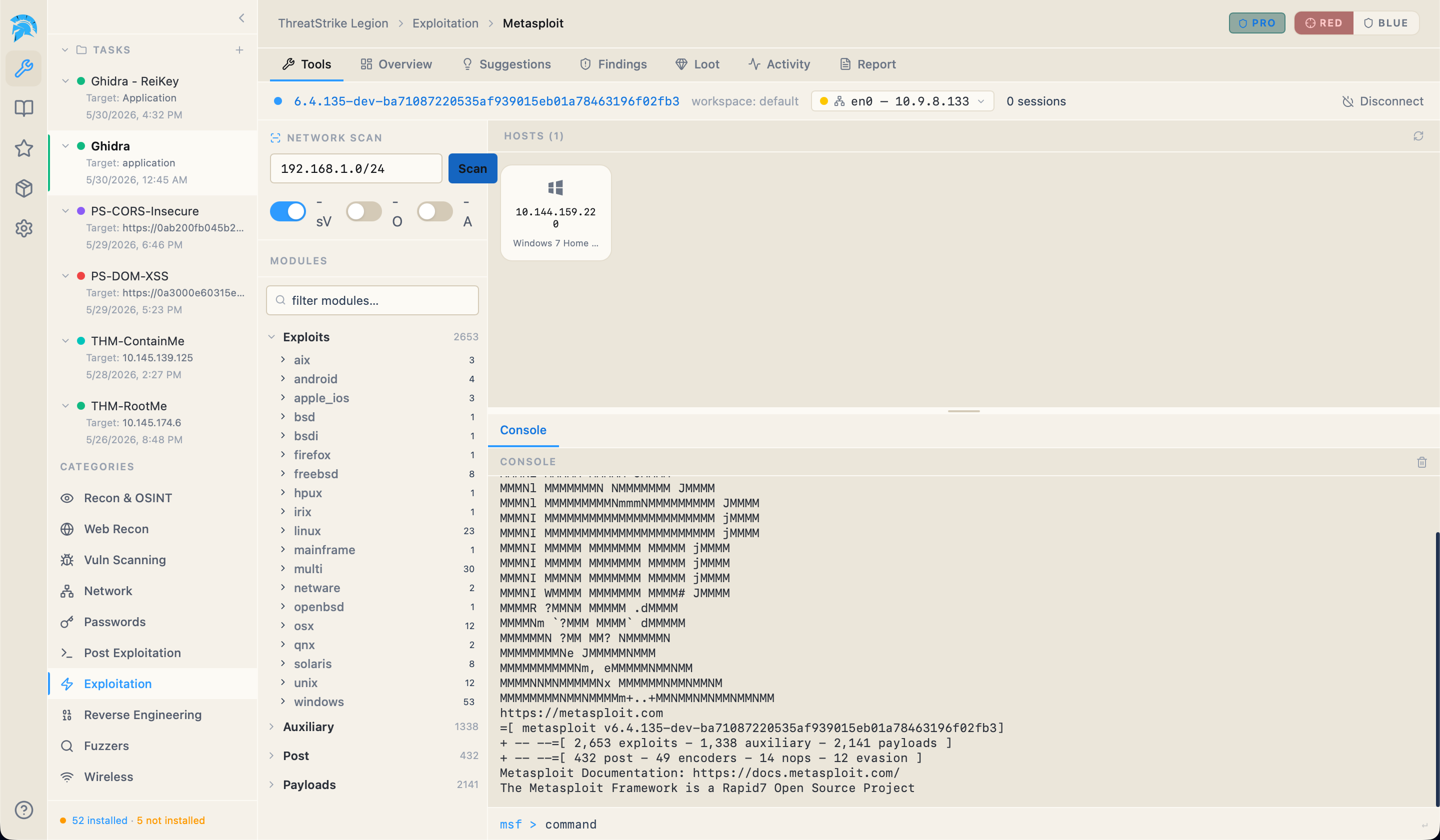Click the Scan button

pos(472,168)
